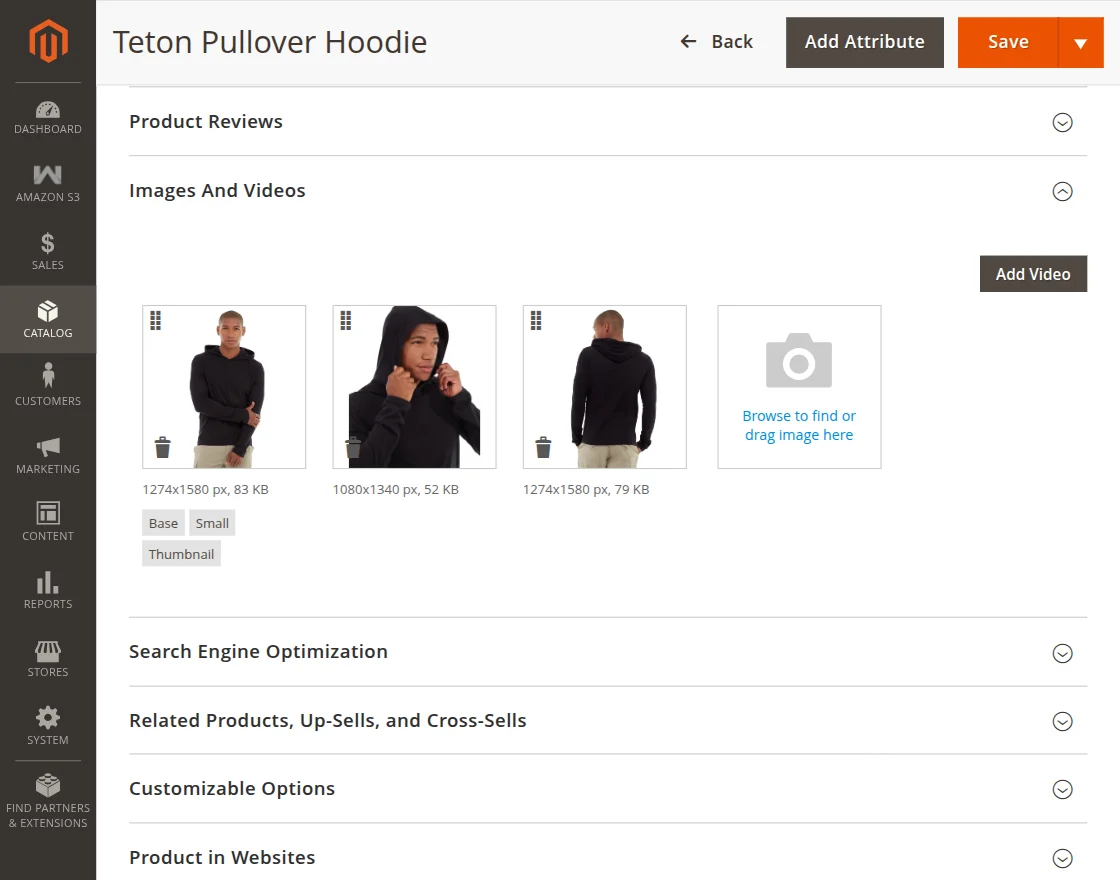Open the Save button dropdown arrow

[x=1080, y=43]
